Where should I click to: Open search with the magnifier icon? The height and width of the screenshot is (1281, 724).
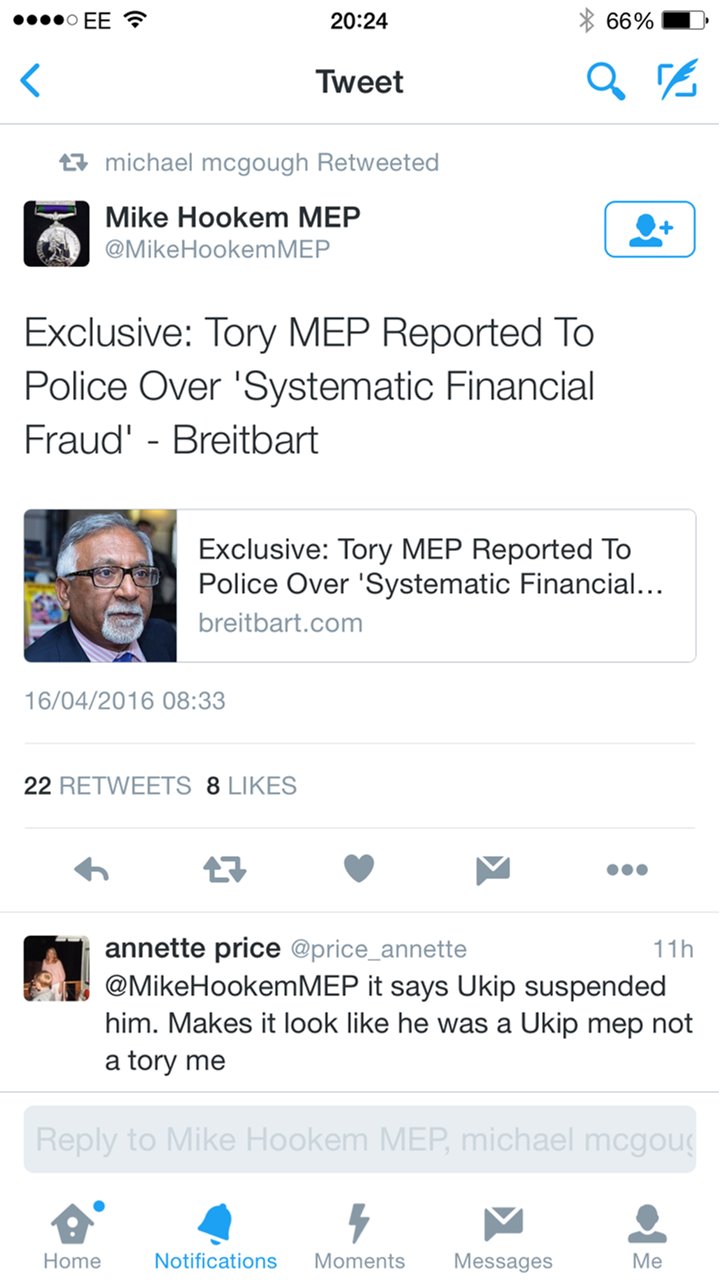(605, 81)
